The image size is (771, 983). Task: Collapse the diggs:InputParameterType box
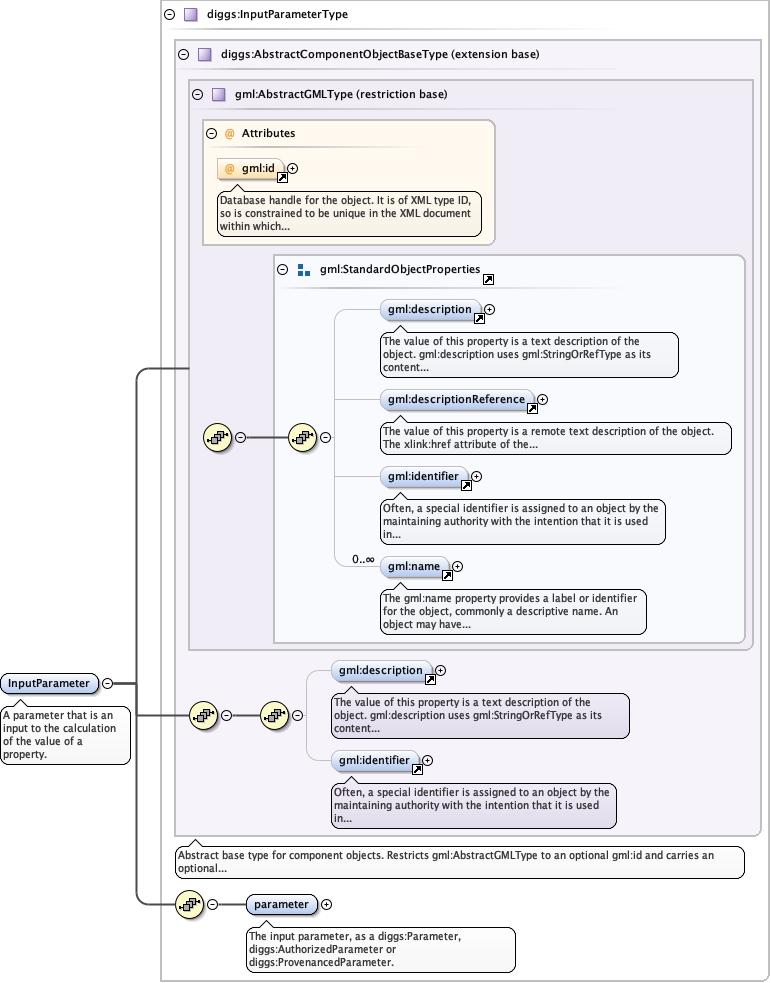(169, 14)
